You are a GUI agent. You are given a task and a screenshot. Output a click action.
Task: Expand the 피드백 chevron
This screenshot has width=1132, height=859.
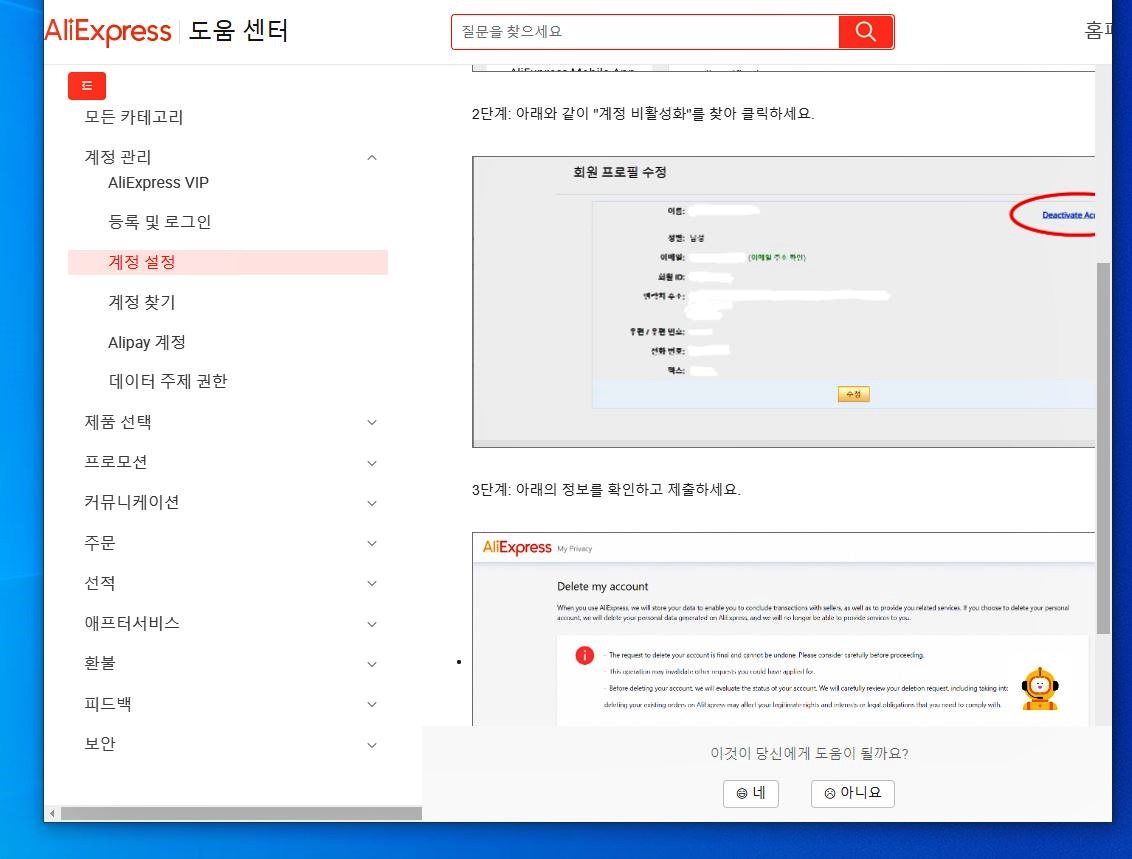(372, 704)
